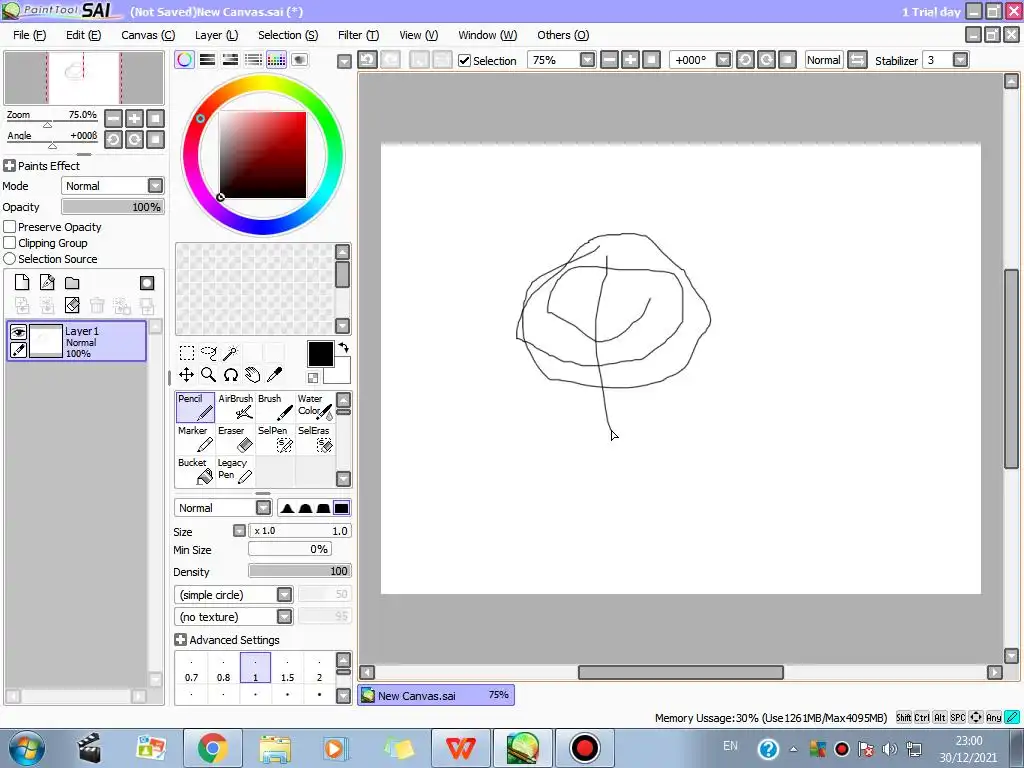The height and width of the screenshot is (768, 1024).
Task: Switch to the New Canvas.sai tab
Action: tap(436, 696)
